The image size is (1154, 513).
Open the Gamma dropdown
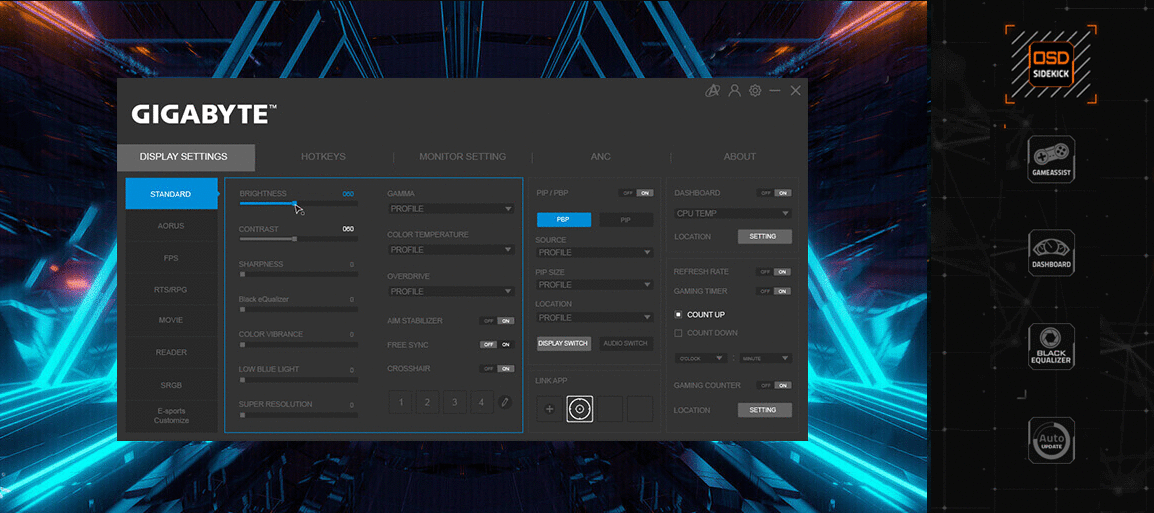tap(450, 209)
